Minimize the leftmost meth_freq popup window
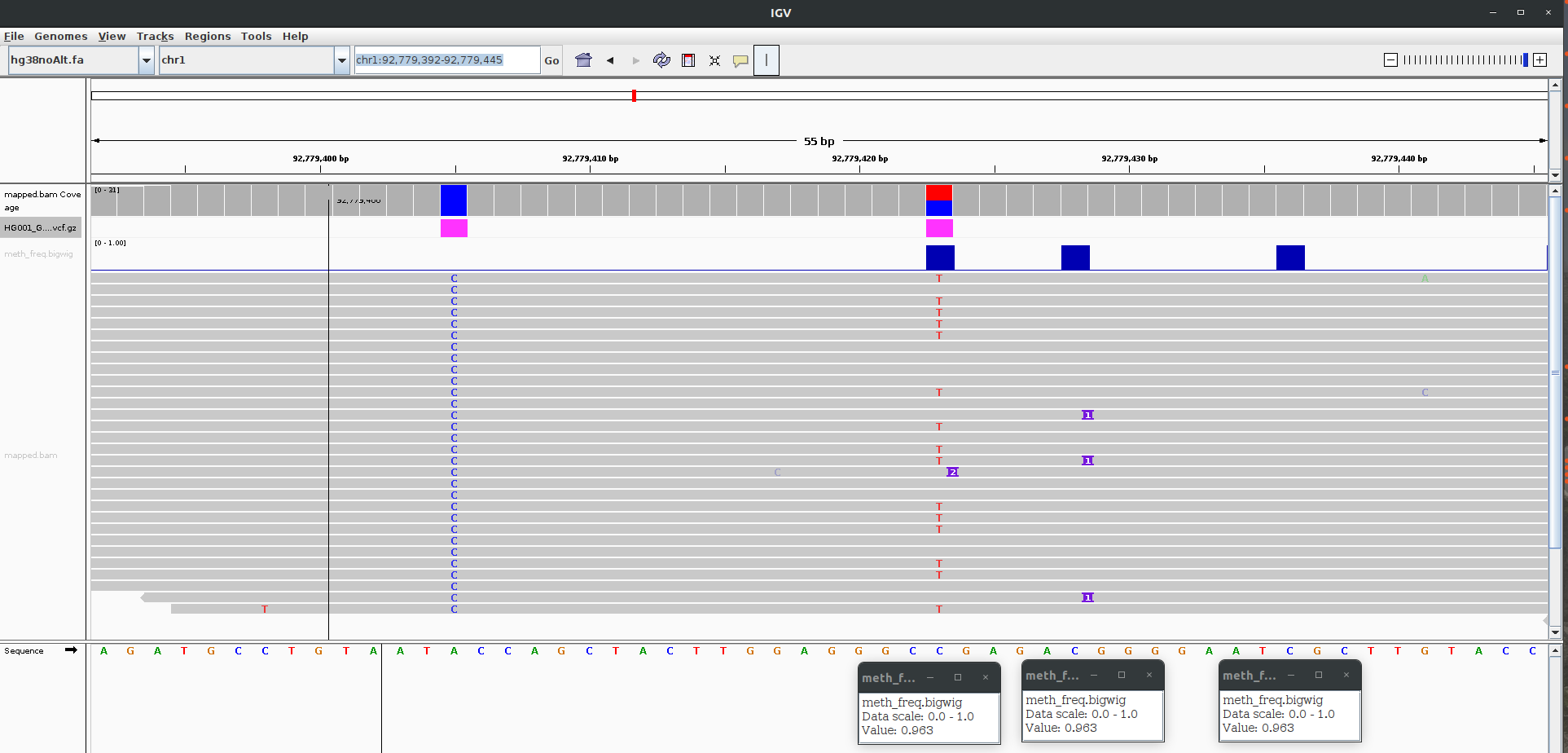The height and width of the screenshot is (753, 1568). (x=930, y=677)
